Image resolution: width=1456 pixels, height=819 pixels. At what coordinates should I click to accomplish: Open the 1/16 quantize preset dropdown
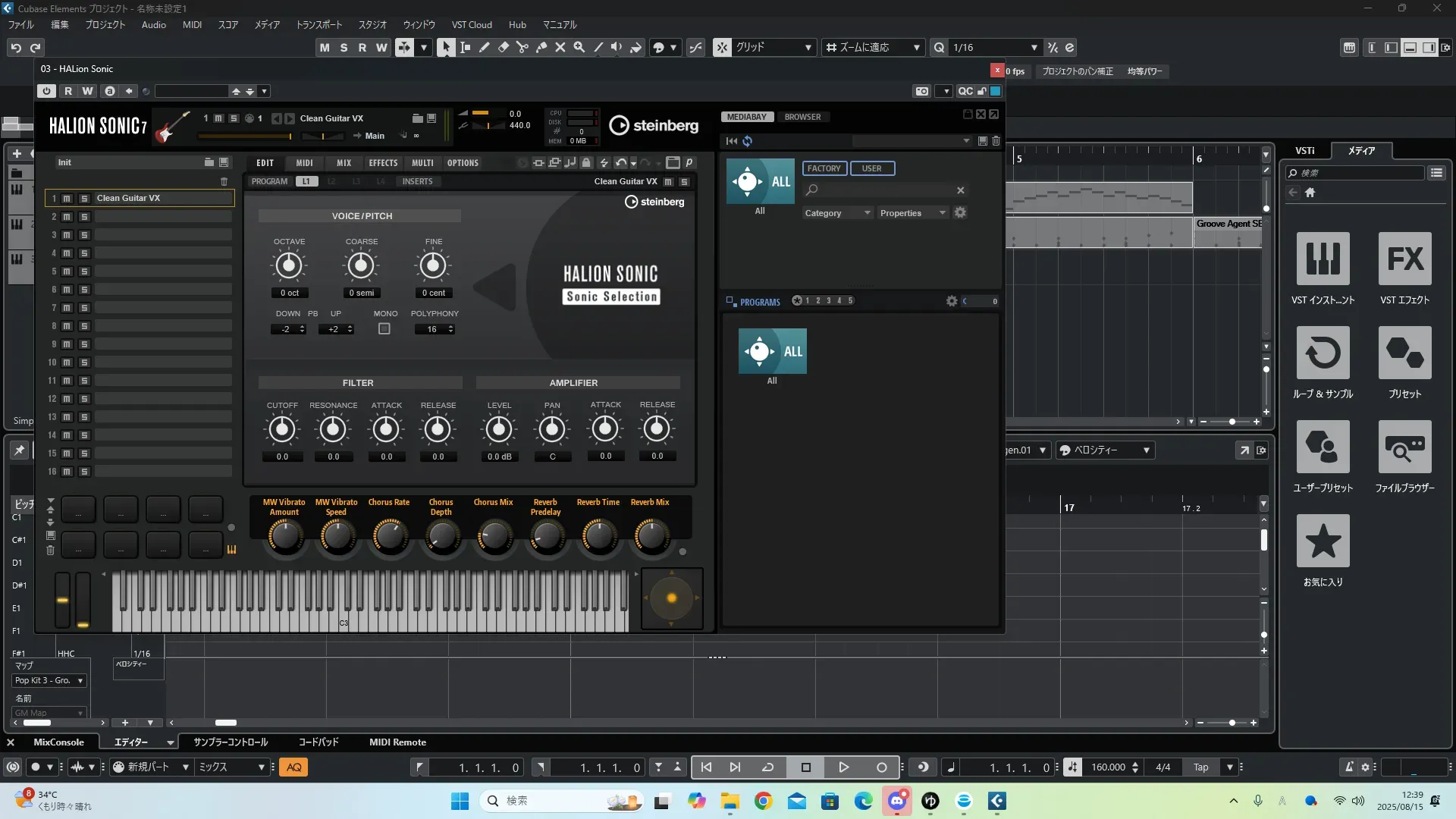[1034, 47]
